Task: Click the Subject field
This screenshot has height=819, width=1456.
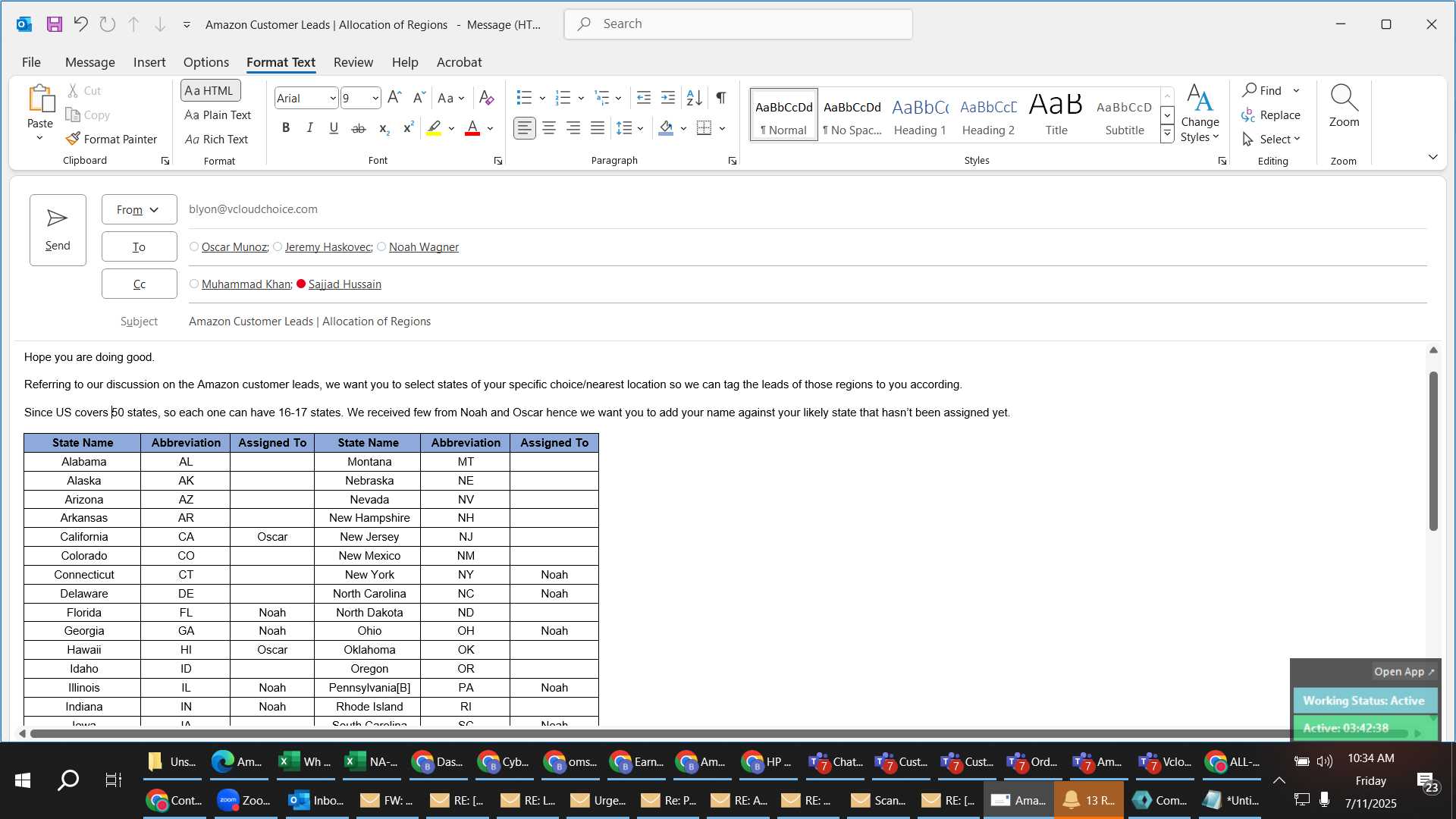Action: [x=808, y=322]
